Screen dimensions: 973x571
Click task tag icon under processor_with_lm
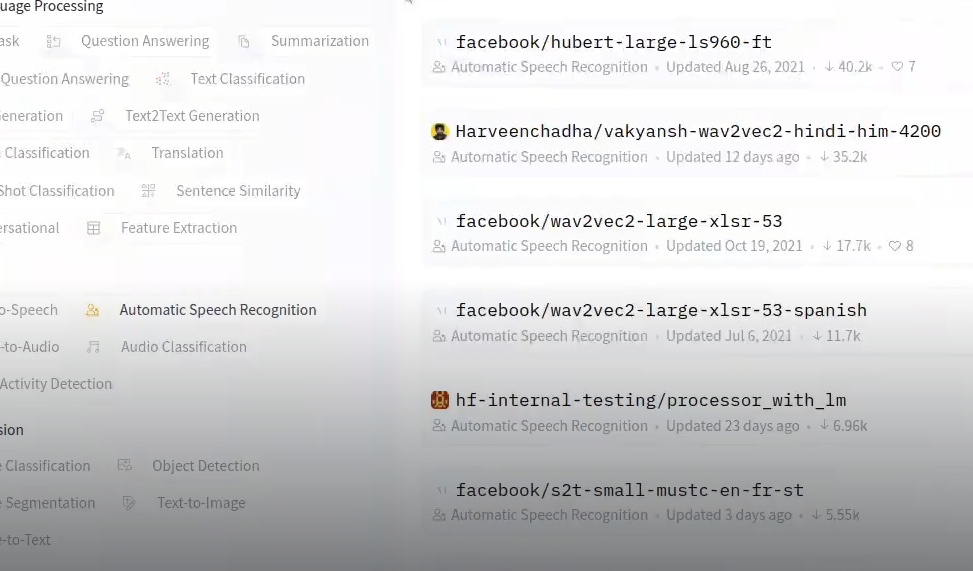tap(439, 426)
